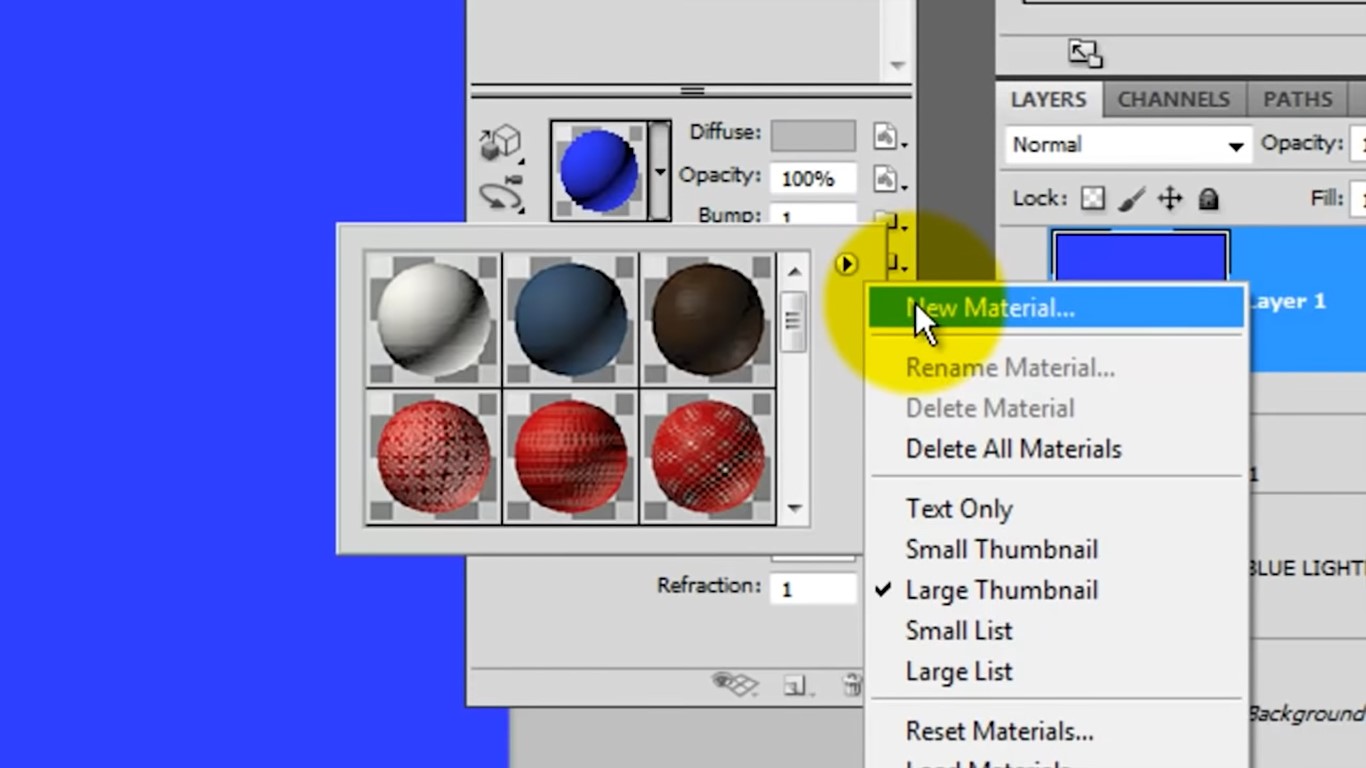
Task: Uncheck Large Thumbnail view mode
Action: [x=1001, y=590]
